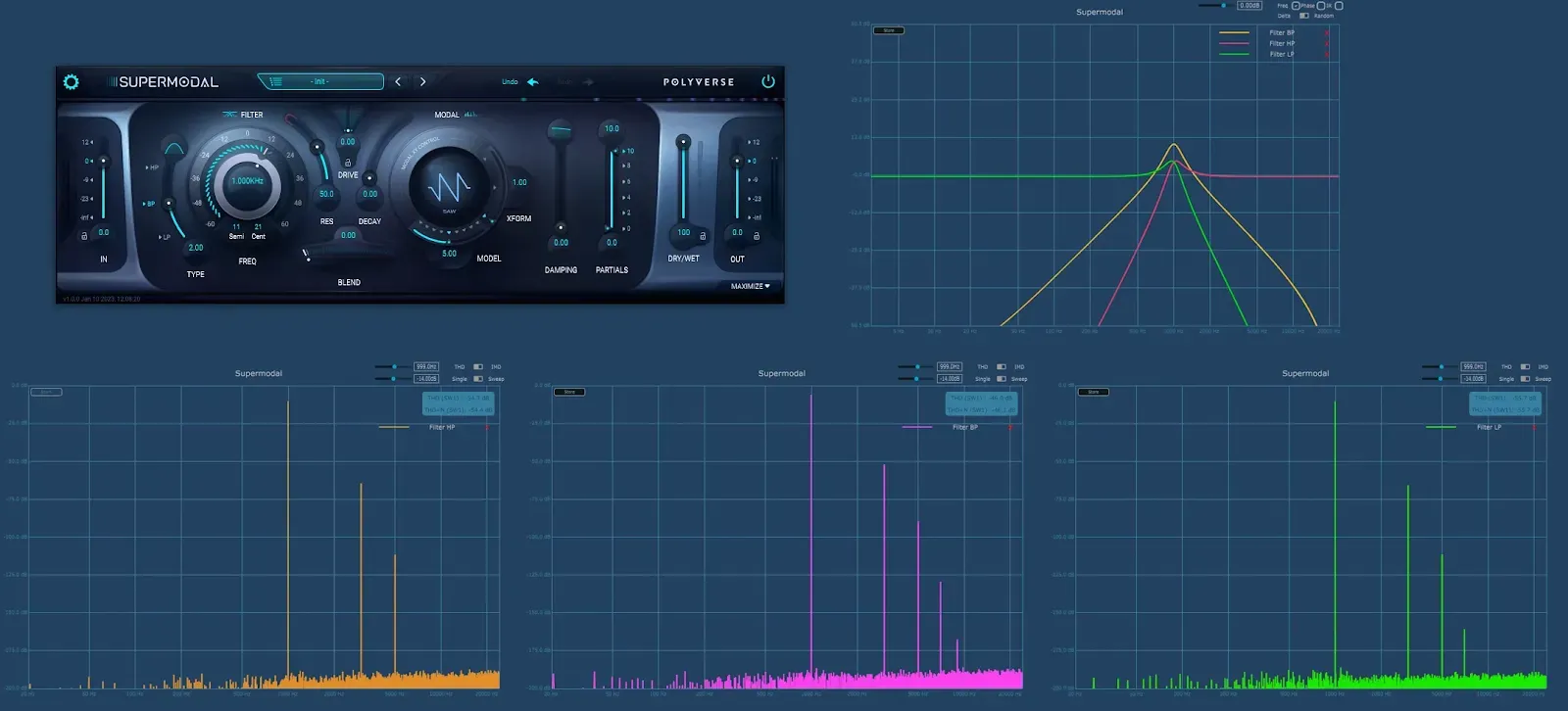Click green Filter LP legend swatch
The height and width of the screenshot is (711, 1568).
[x=1234, y=55]
